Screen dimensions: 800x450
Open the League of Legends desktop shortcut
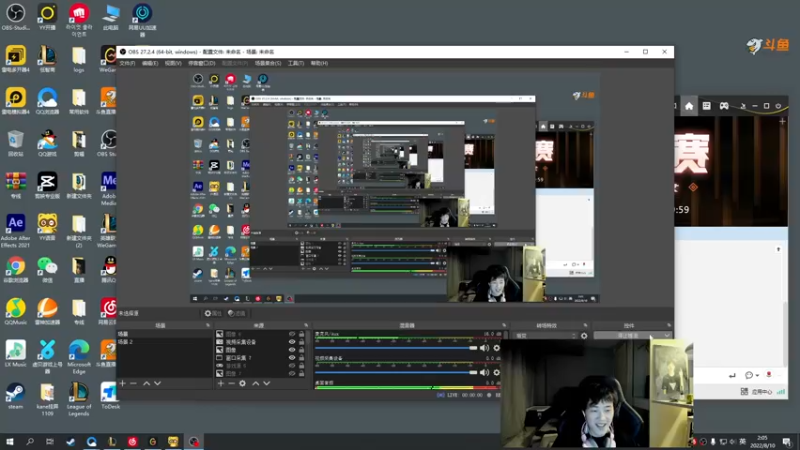79,399
